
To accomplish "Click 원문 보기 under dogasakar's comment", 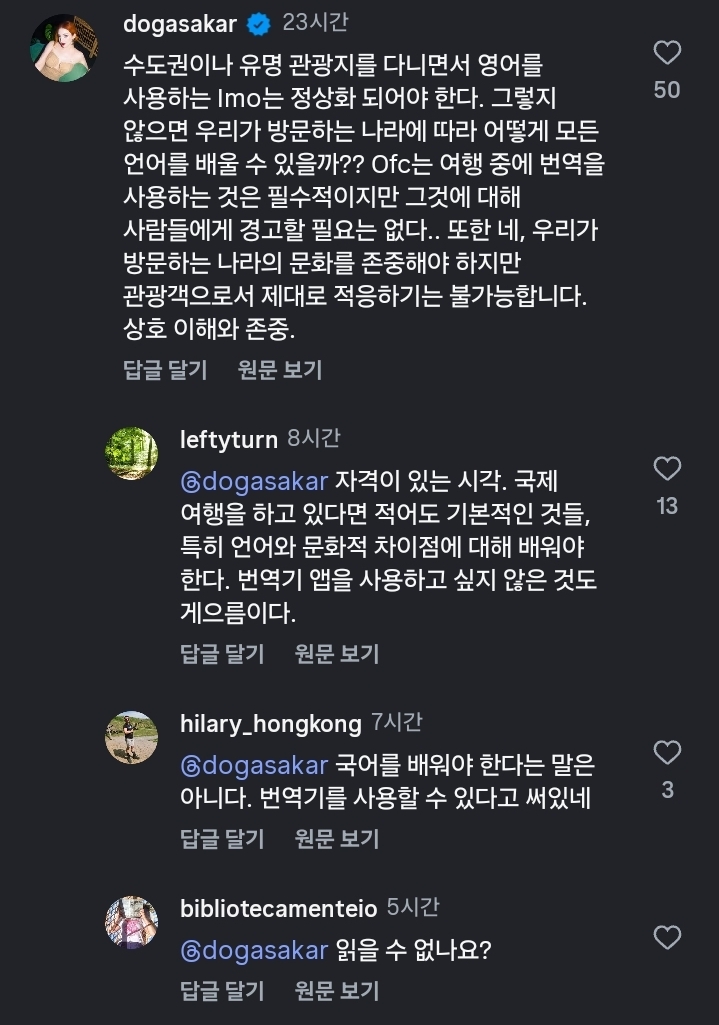I will (280, 370).
